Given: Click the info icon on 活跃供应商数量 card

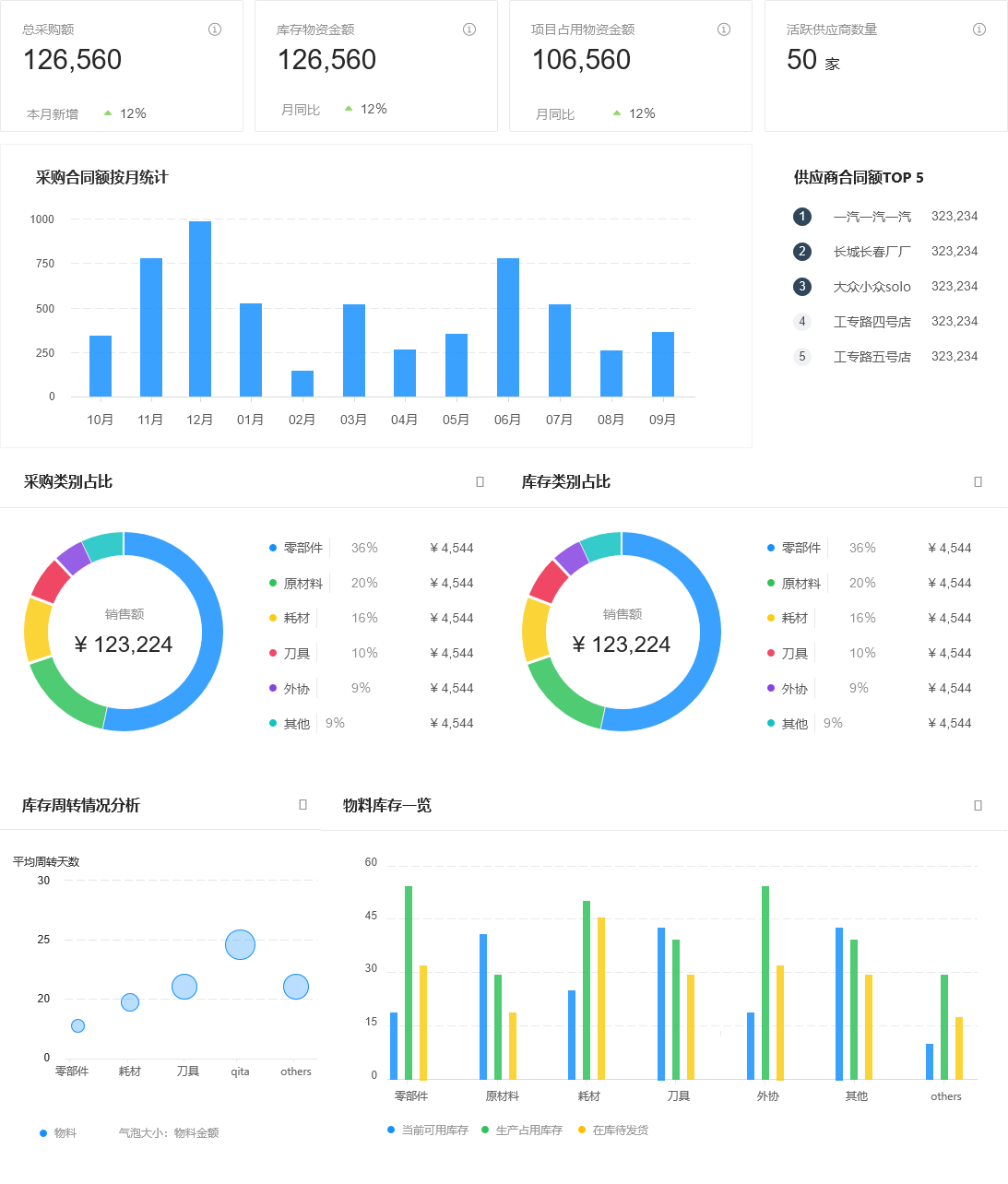Looking at the screenshot, I should 979,30.
